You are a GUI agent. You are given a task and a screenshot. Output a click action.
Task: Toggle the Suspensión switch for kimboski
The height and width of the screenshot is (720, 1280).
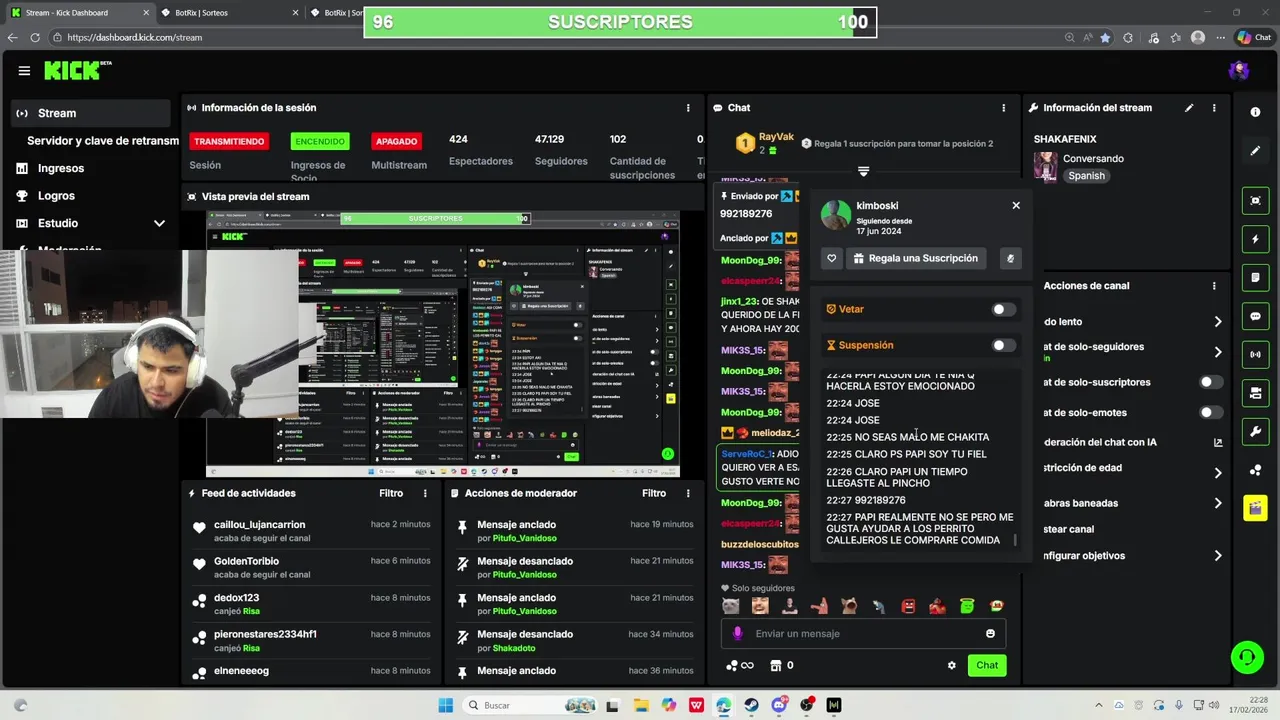[1003, 345]
